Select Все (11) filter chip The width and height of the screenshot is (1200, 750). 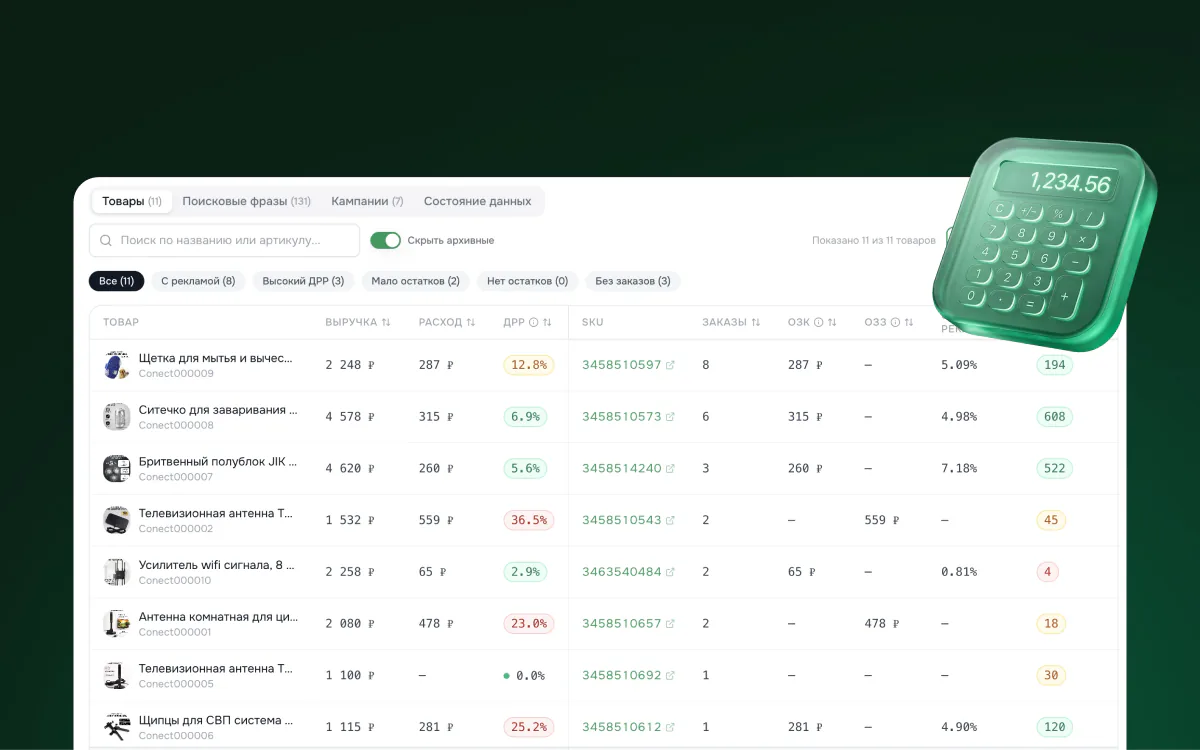coord(117,281)
